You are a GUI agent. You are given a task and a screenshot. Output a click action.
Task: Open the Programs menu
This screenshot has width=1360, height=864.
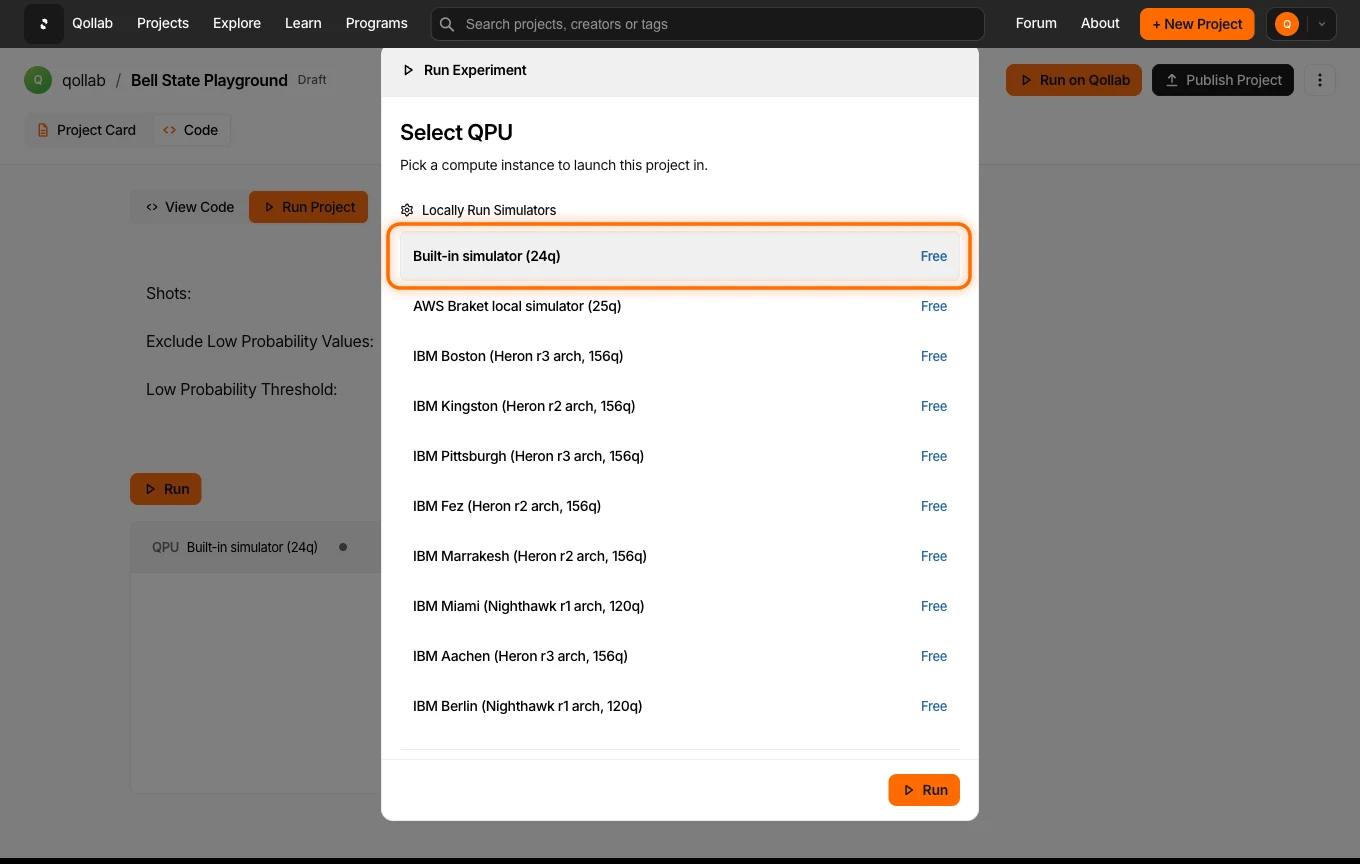tap(377, 23)
